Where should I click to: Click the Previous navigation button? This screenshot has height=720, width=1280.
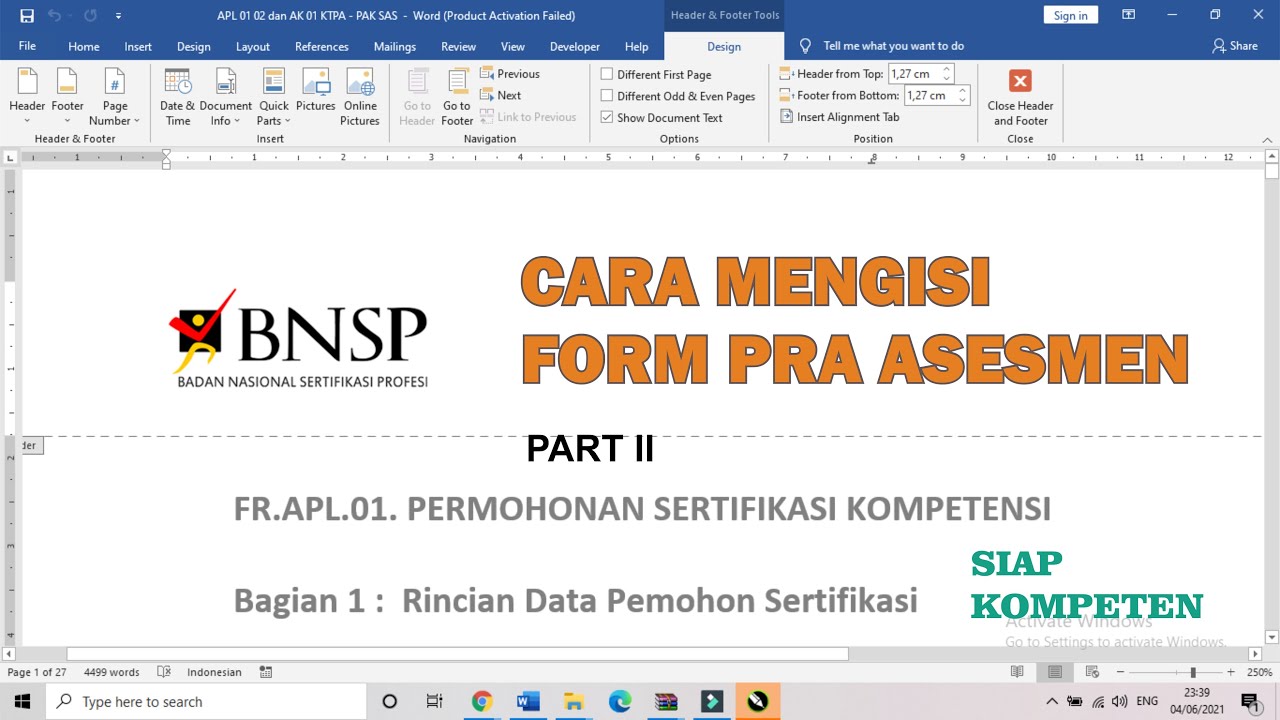point(510,74)
